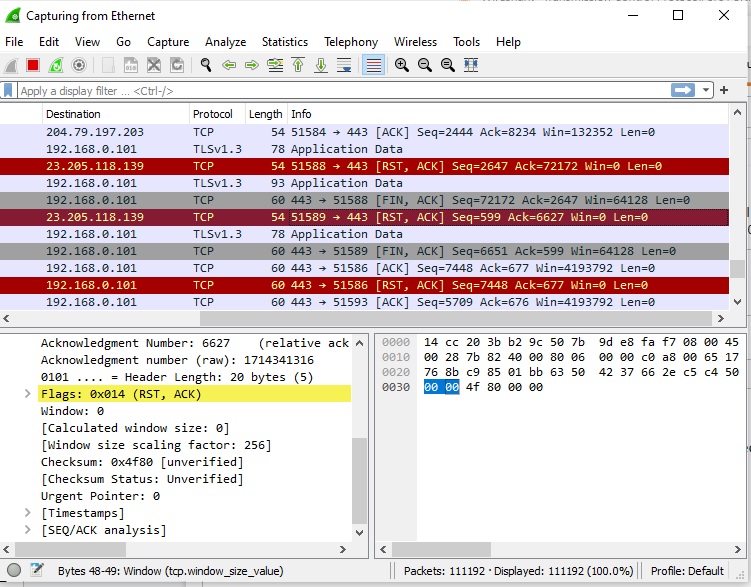751x587 pixels.
Task: Restart the current capture green fin icon
Action: (56, 65)
